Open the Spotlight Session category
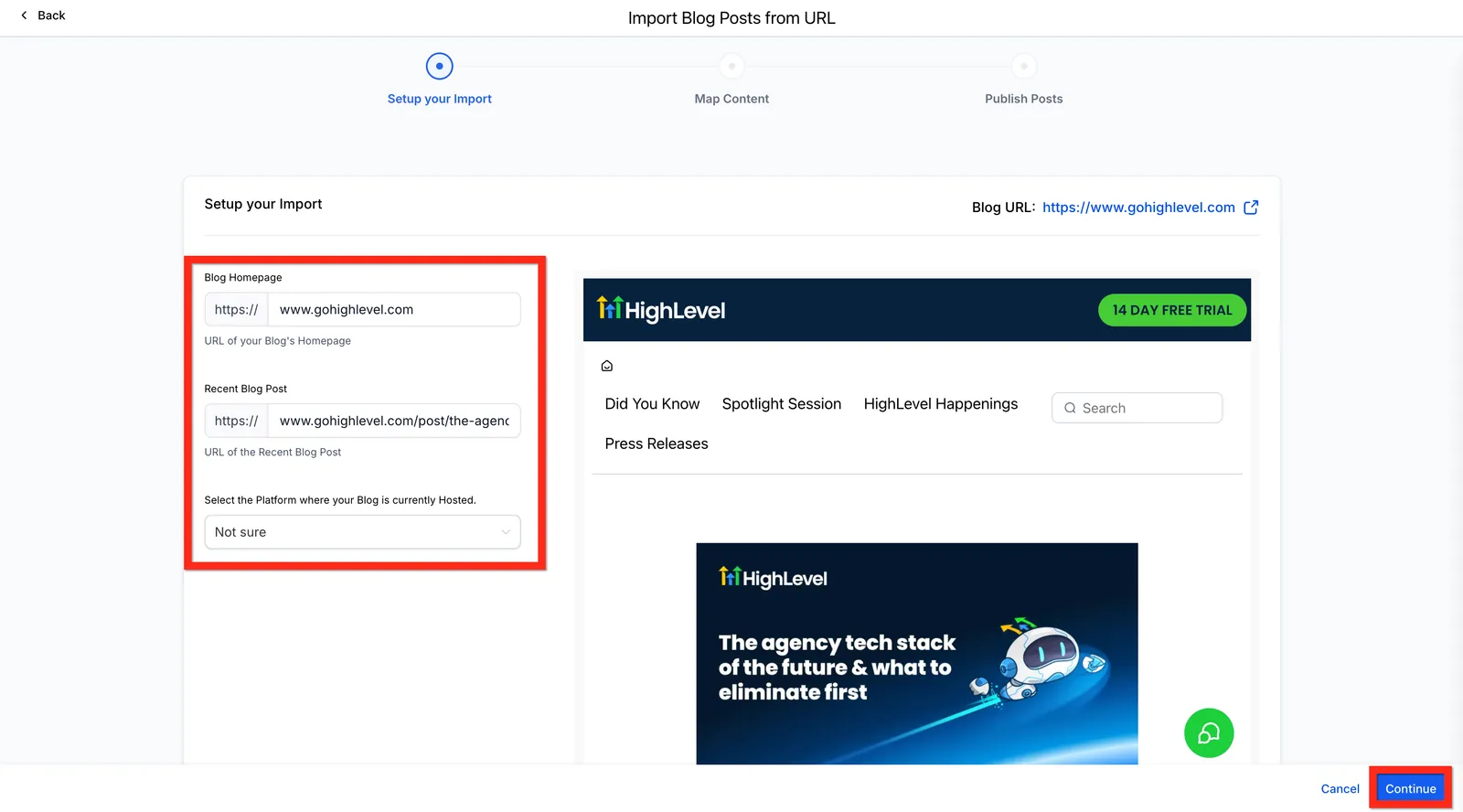1463x812 pixels. pos(782,404)
